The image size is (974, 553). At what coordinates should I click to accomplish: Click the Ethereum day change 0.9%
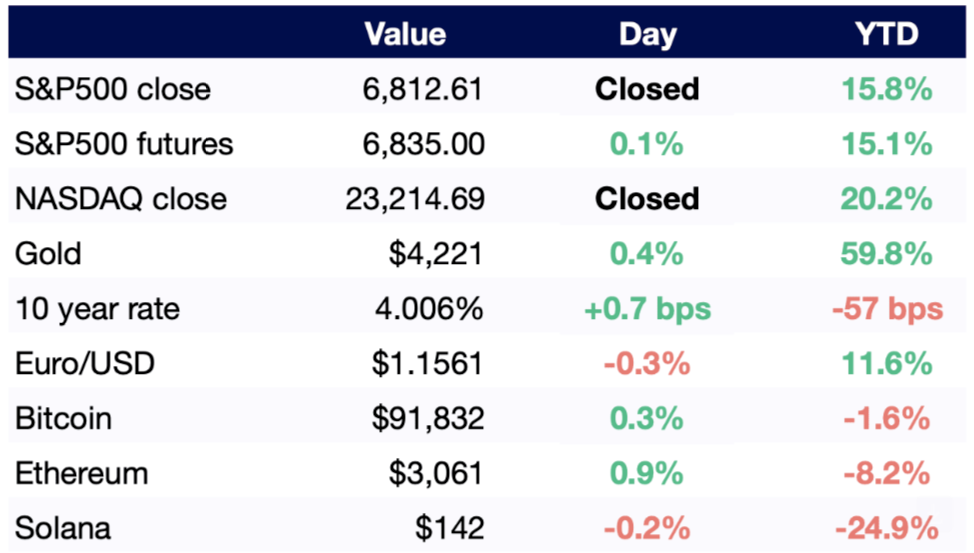pos(647,472)
